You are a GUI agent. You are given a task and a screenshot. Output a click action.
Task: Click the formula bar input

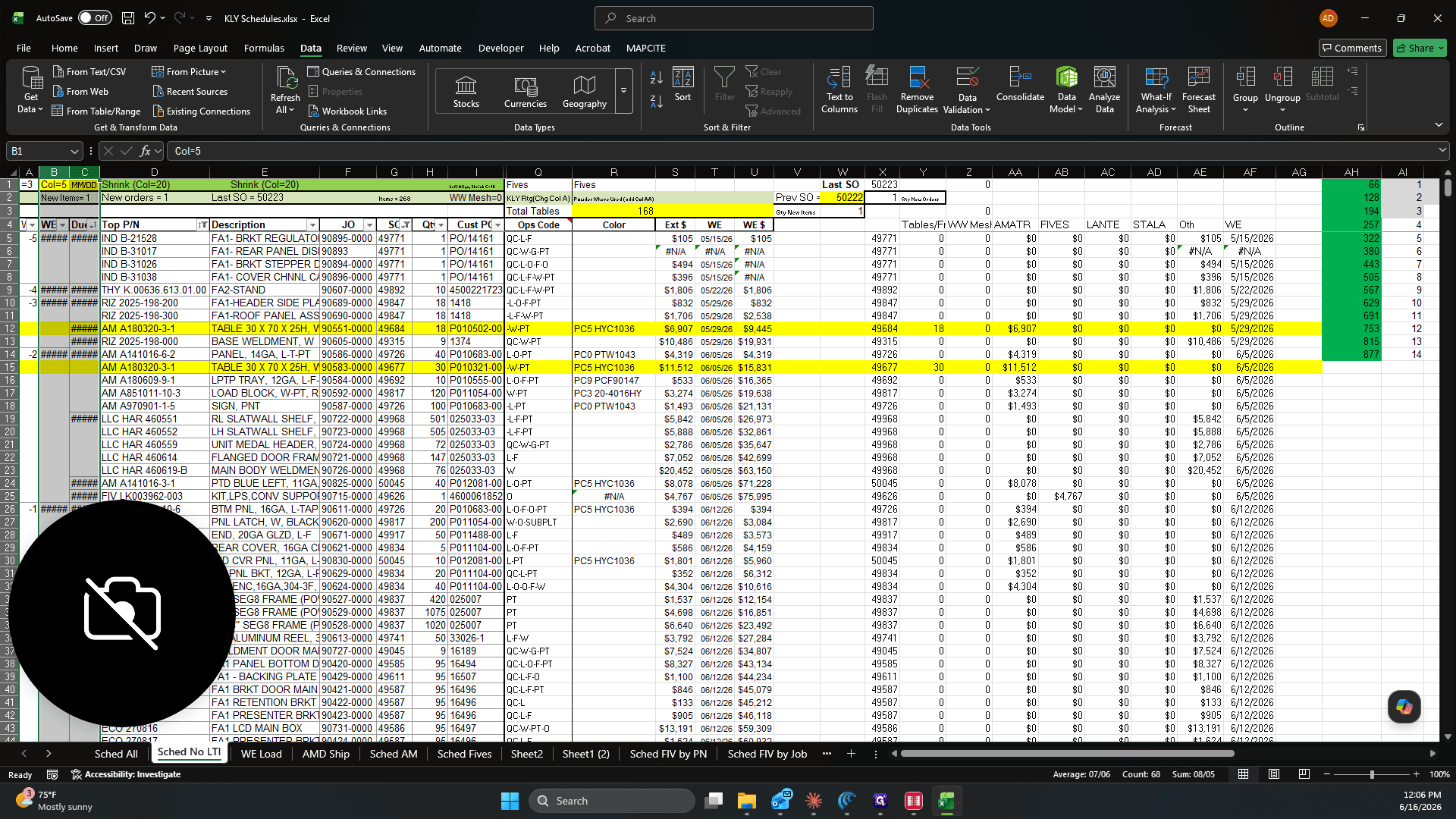[802, 151]
